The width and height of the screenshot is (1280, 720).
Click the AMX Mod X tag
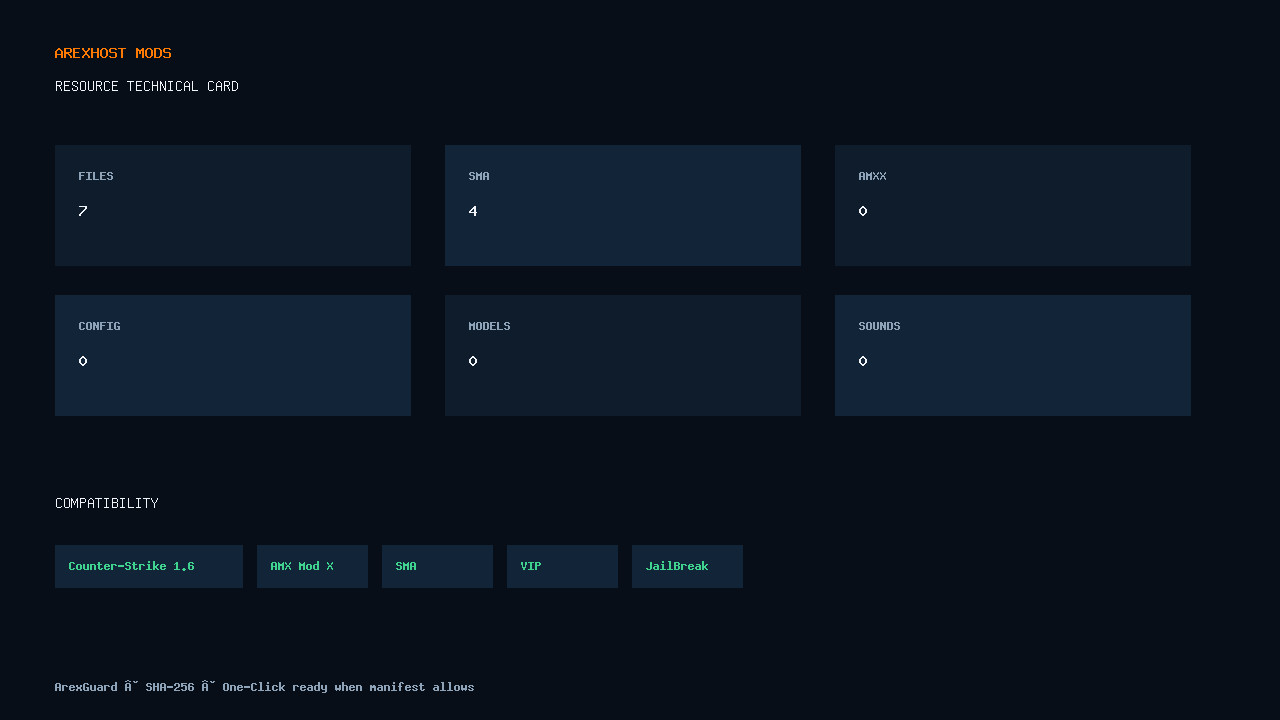click(x=312, y=566)
